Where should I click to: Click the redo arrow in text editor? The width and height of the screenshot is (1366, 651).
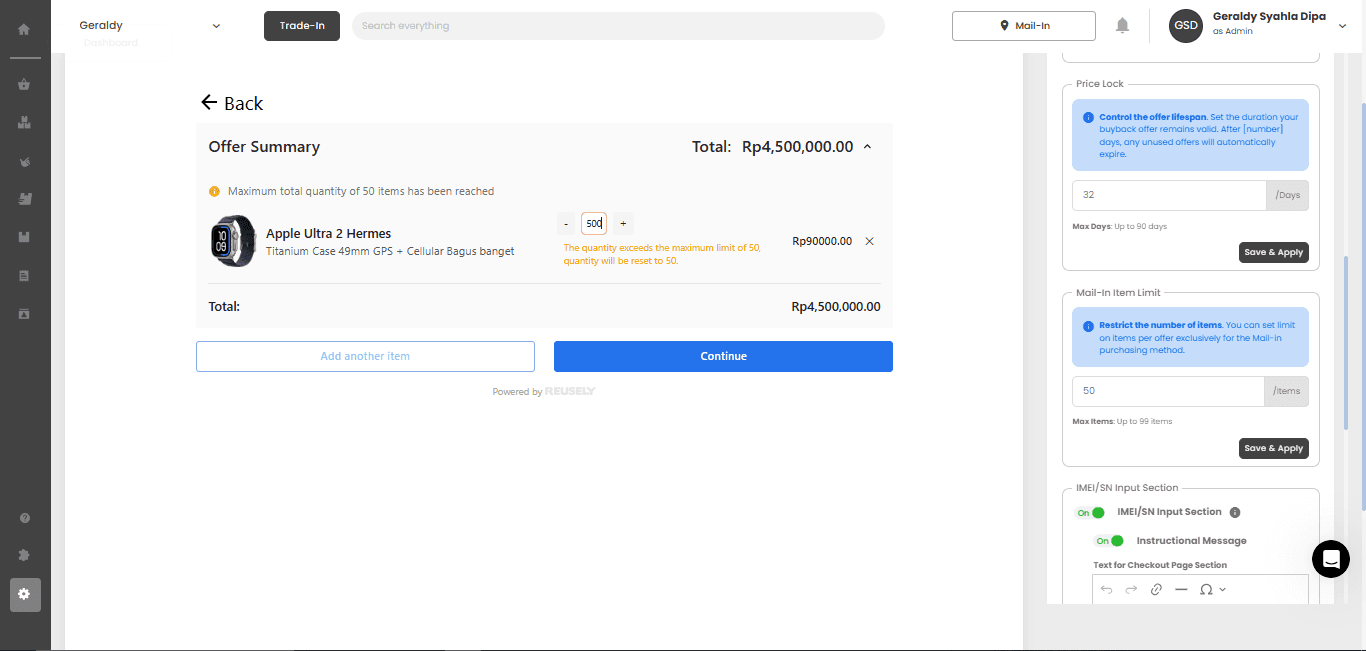[x=1131, y=589]
